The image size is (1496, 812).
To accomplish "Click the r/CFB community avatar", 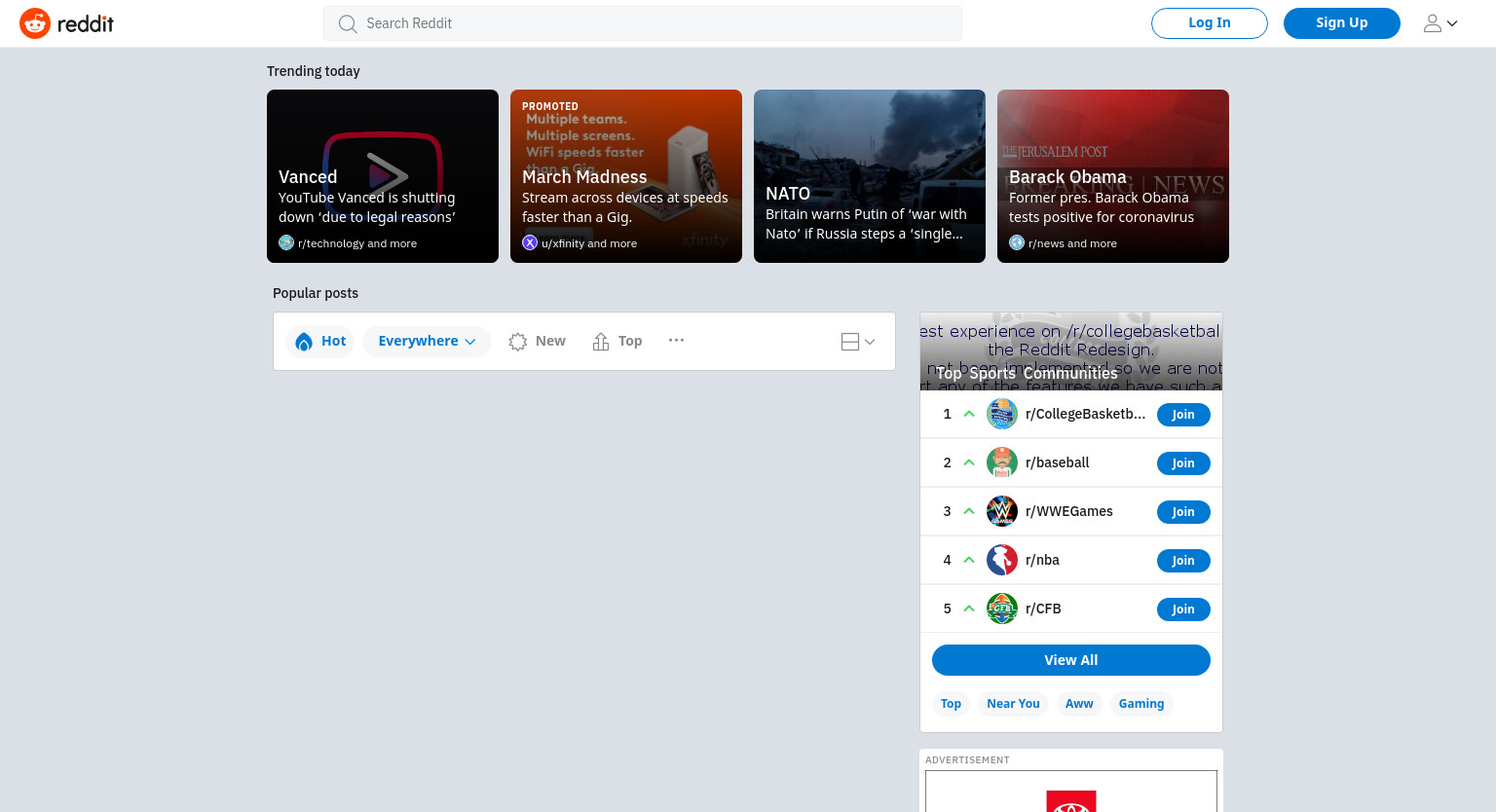I will [x=1002, y=609].
